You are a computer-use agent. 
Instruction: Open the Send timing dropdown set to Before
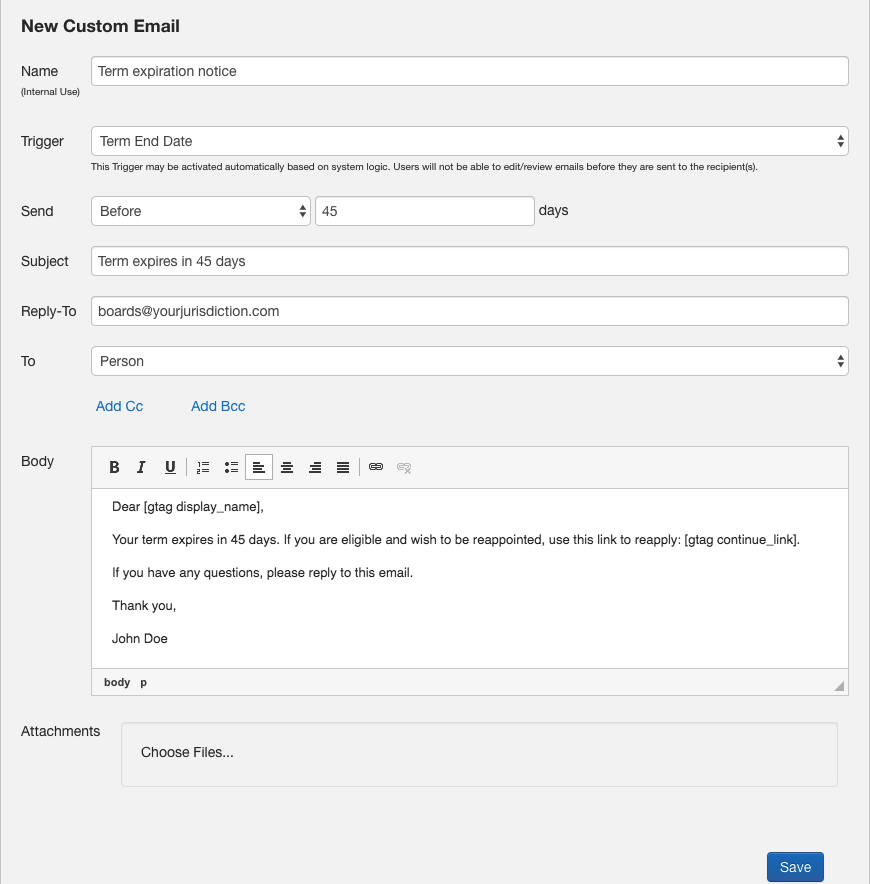200,211
